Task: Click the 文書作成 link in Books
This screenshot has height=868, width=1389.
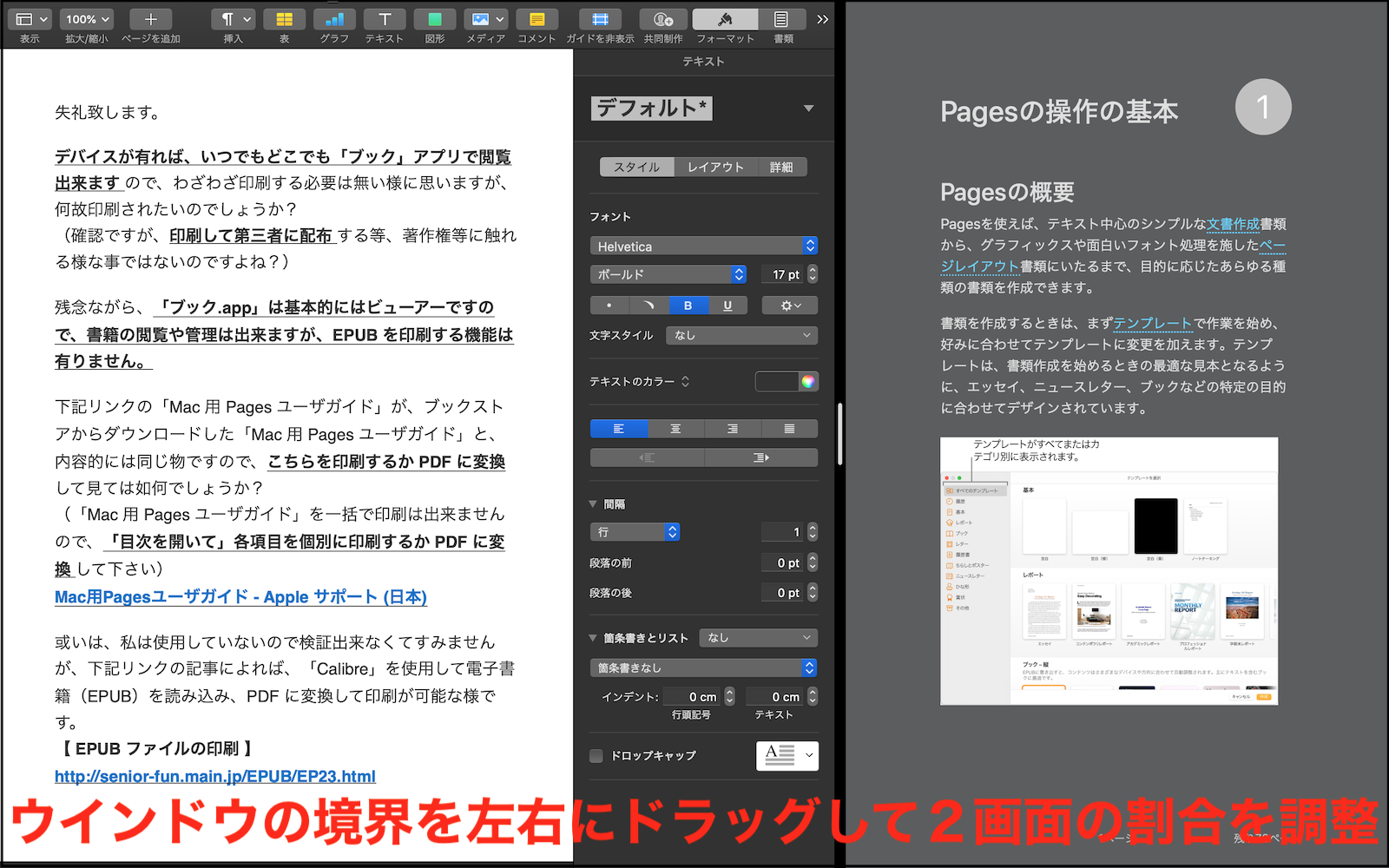Action: pos(1233,224)
